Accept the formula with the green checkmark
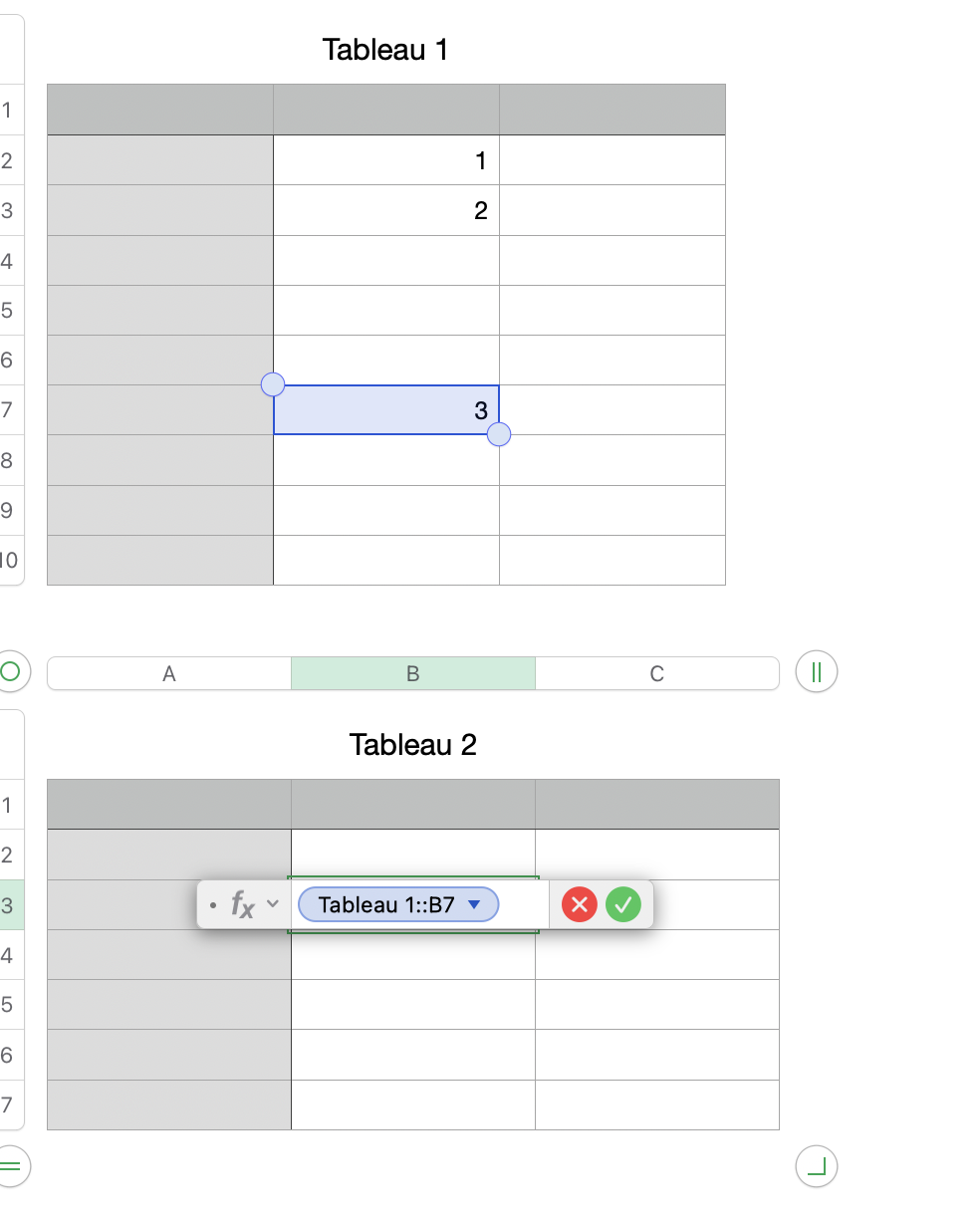 coord(623,904)
